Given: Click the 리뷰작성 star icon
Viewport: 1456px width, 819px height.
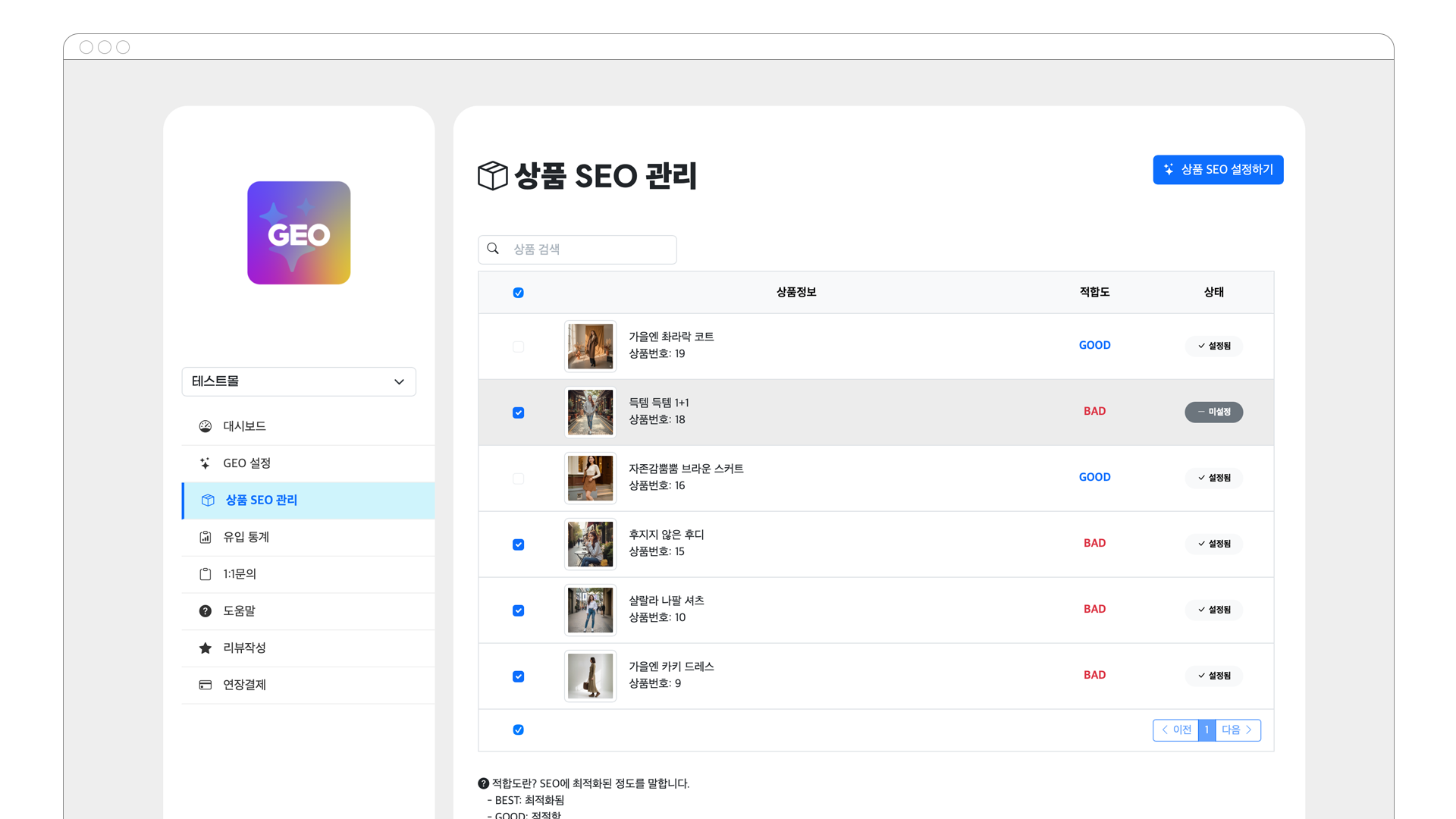Looking at the screenshot, I should click(x=205, y=648).
